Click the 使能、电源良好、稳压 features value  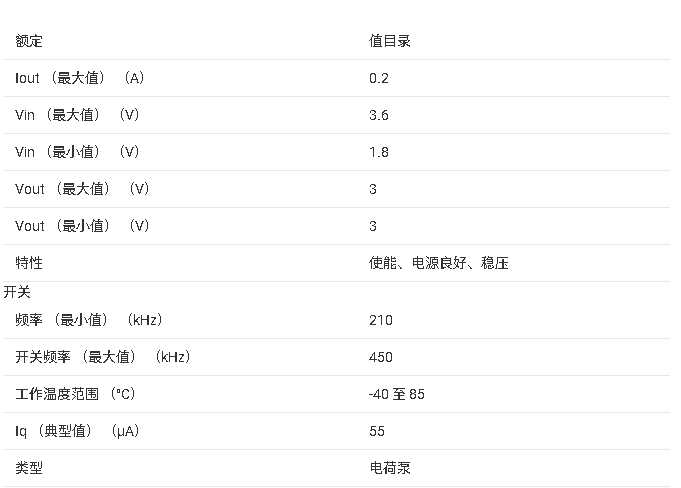tap(439, 263)
